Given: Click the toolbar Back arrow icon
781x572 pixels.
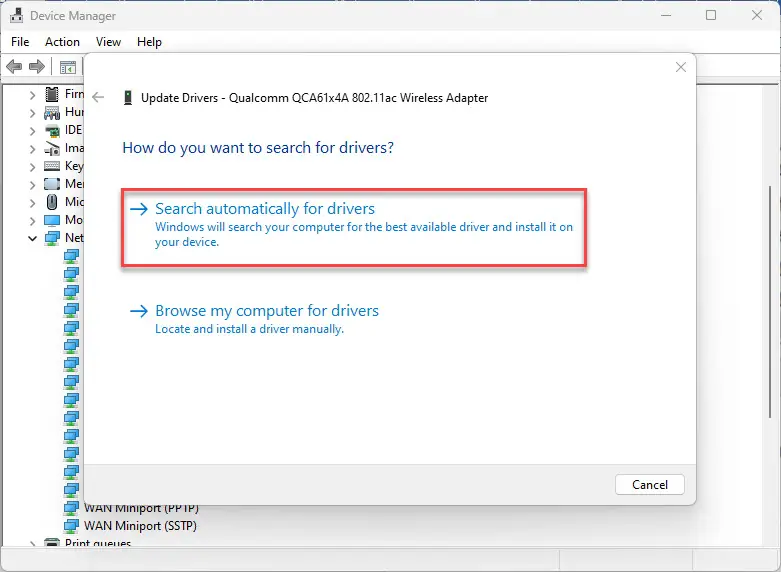Looking at the screenshot, I should click(14, 66).
